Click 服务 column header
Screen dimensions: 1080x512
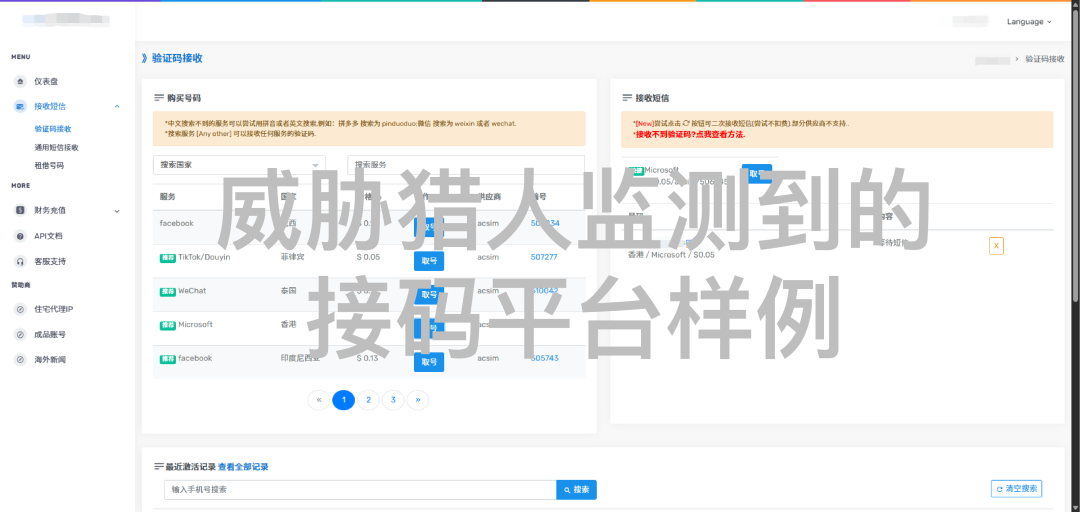coord(168,196)
